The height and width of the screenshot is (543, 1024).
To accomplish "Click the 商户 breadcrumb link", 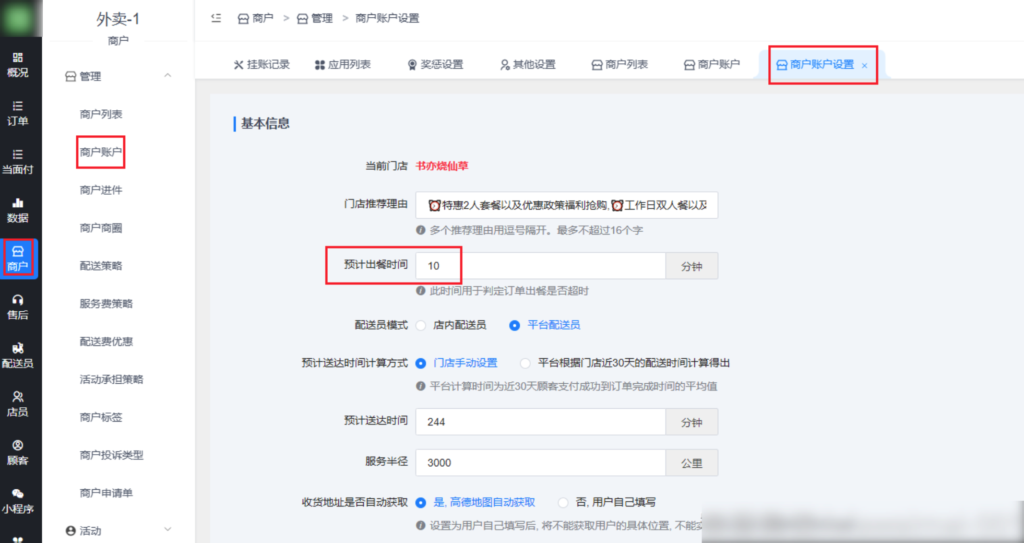I will tap(263, 19).
